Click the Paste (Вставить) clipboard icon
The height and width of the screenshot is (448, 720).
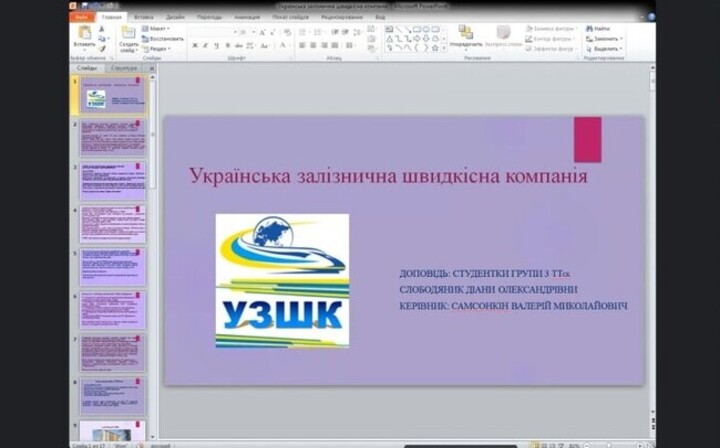coord(84,32)
